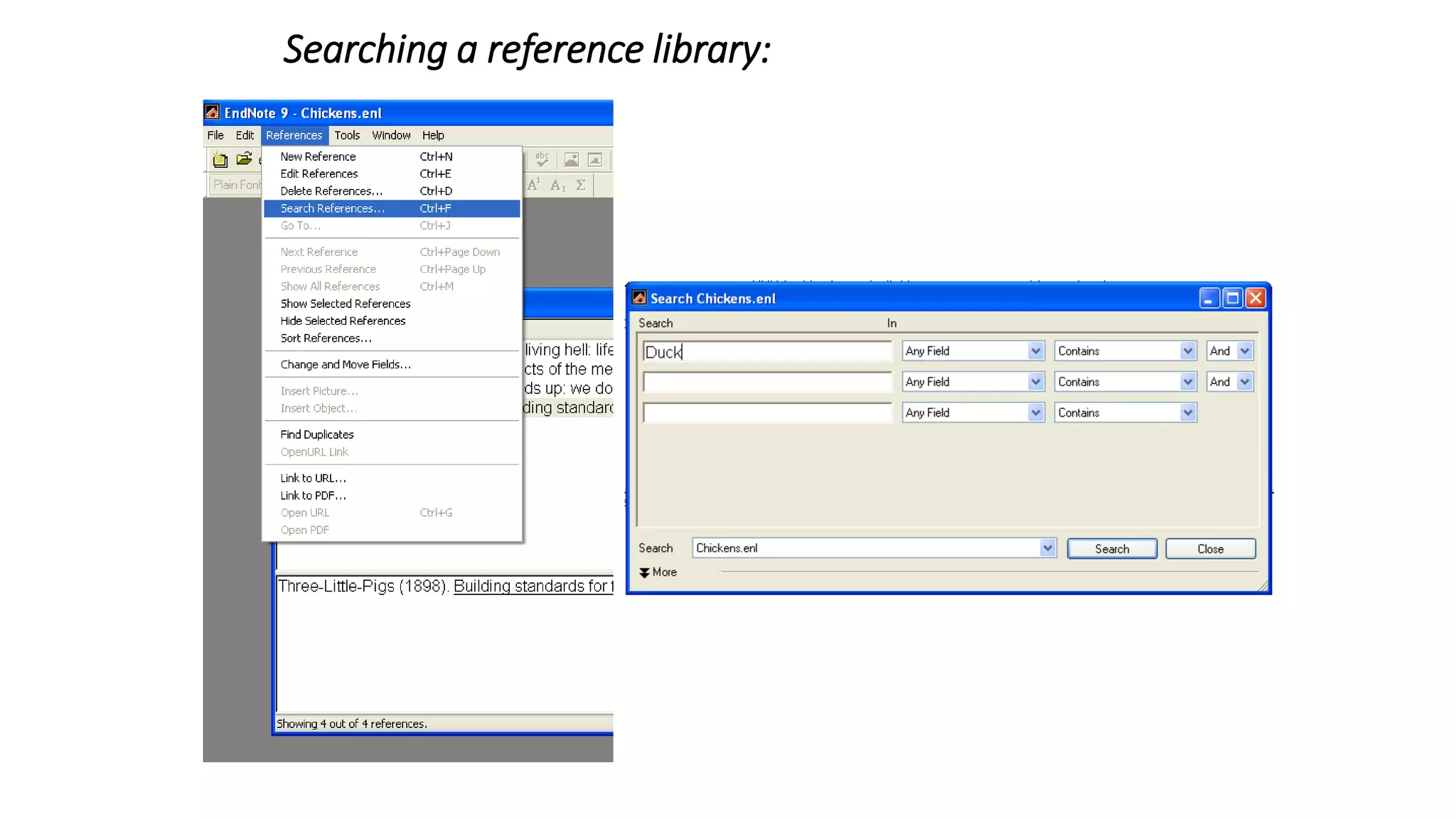Click the third empty search field

pyautogui.click(x=767, y=412)
